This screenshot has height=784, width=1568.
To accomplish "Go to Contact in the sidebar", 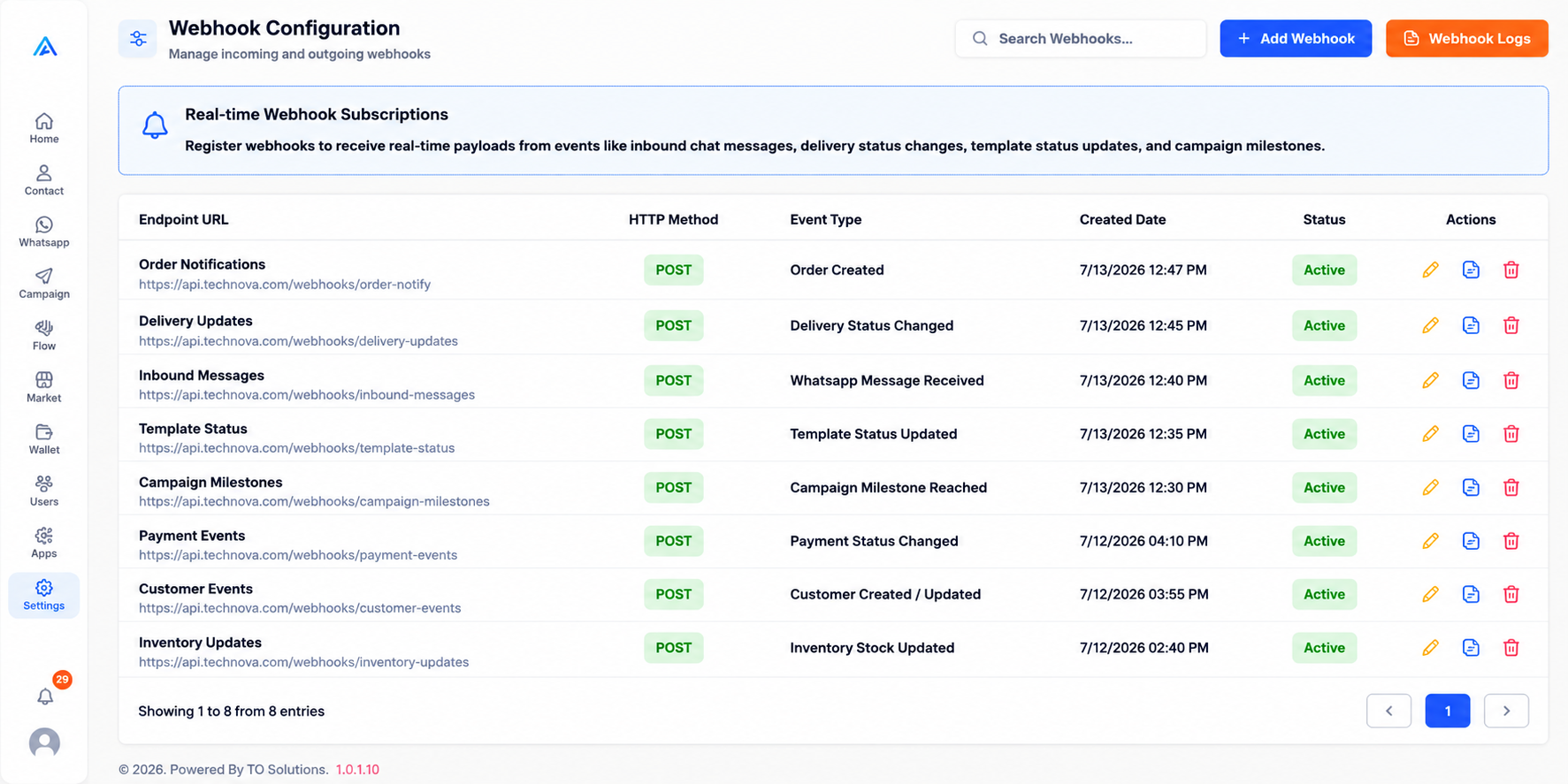I will tap(44, 180).
